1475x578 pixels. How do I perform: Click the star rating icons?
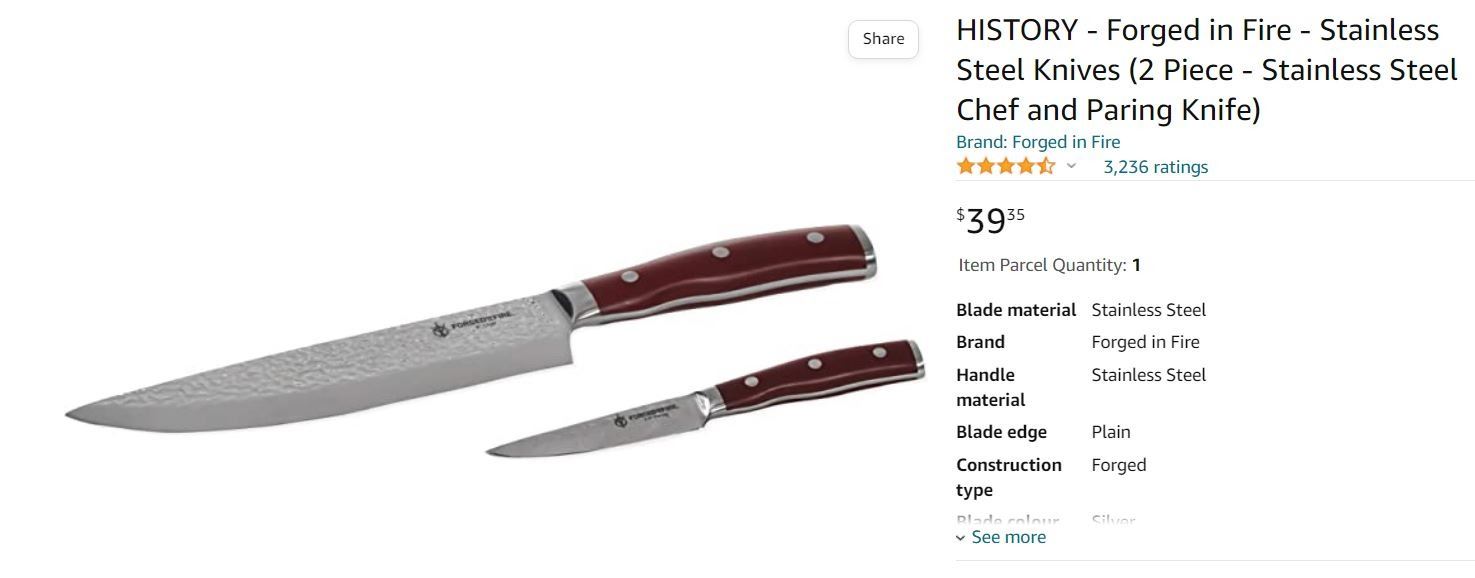tap(1005, 166)
